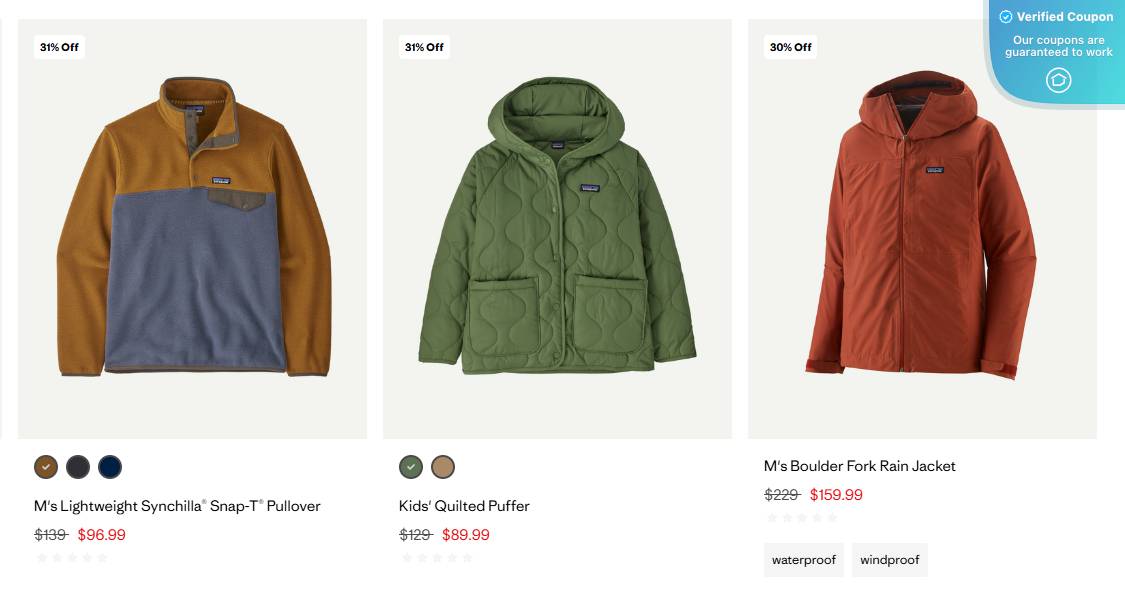Open the Kids' Quilted Puffer product page

(x=462, y=506)
